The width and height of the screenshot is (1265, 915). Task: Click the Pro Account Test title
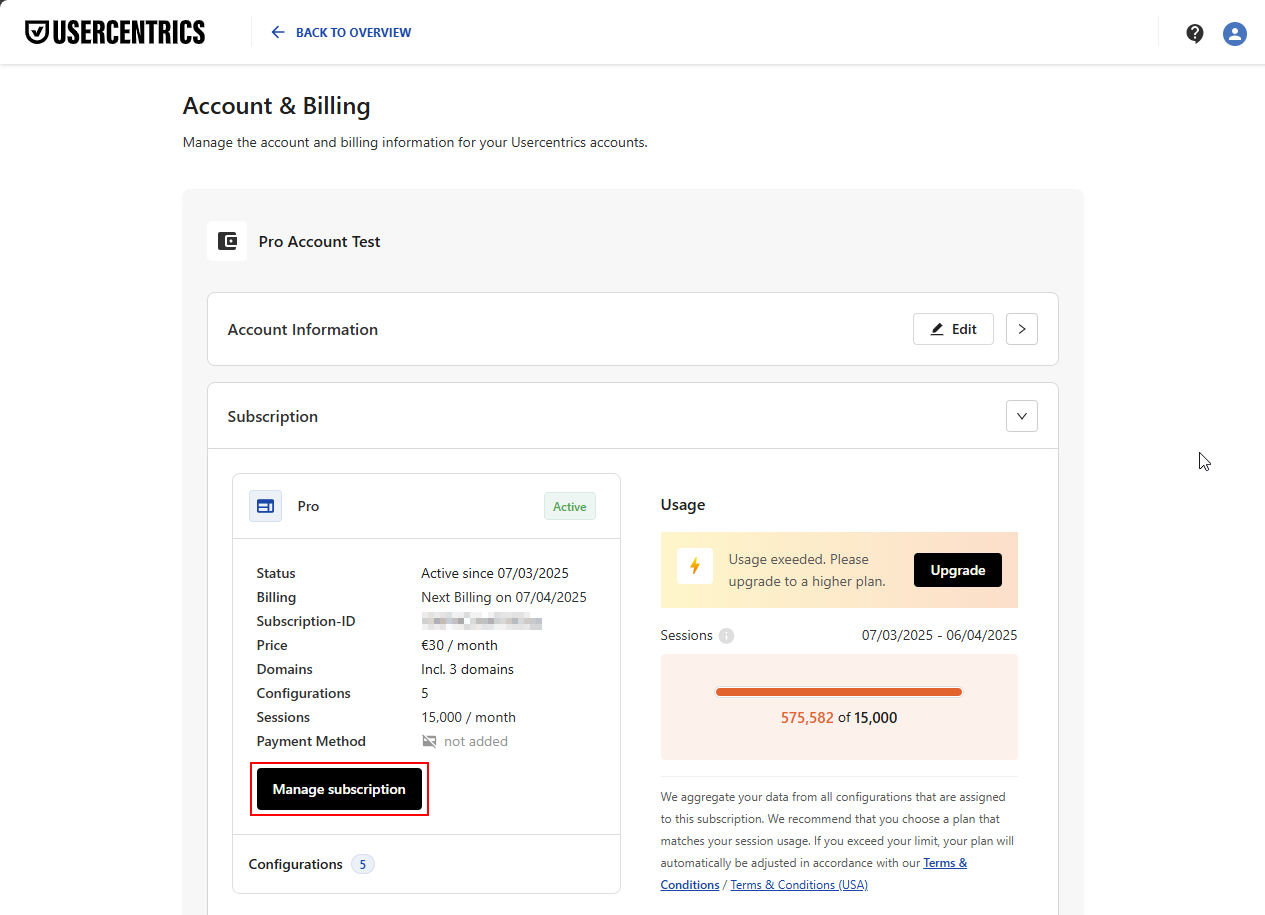319,241
